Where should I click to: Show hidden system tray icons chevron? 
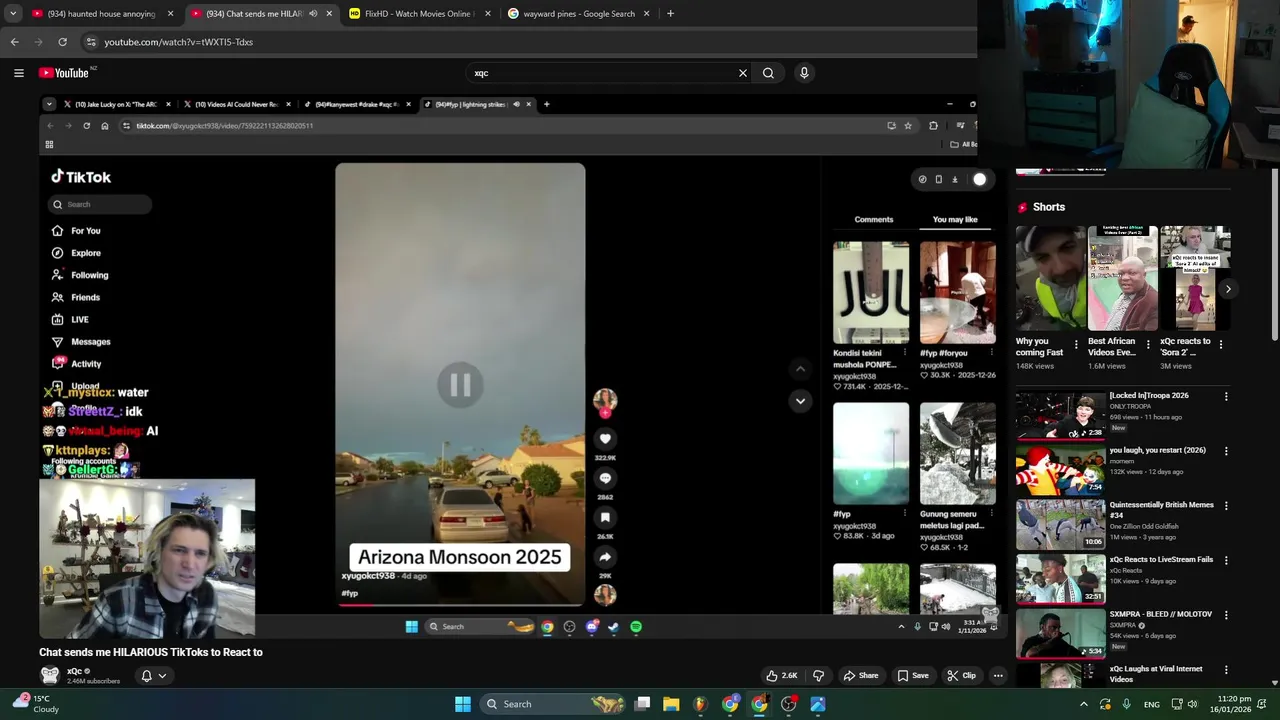coord(1084,704)
